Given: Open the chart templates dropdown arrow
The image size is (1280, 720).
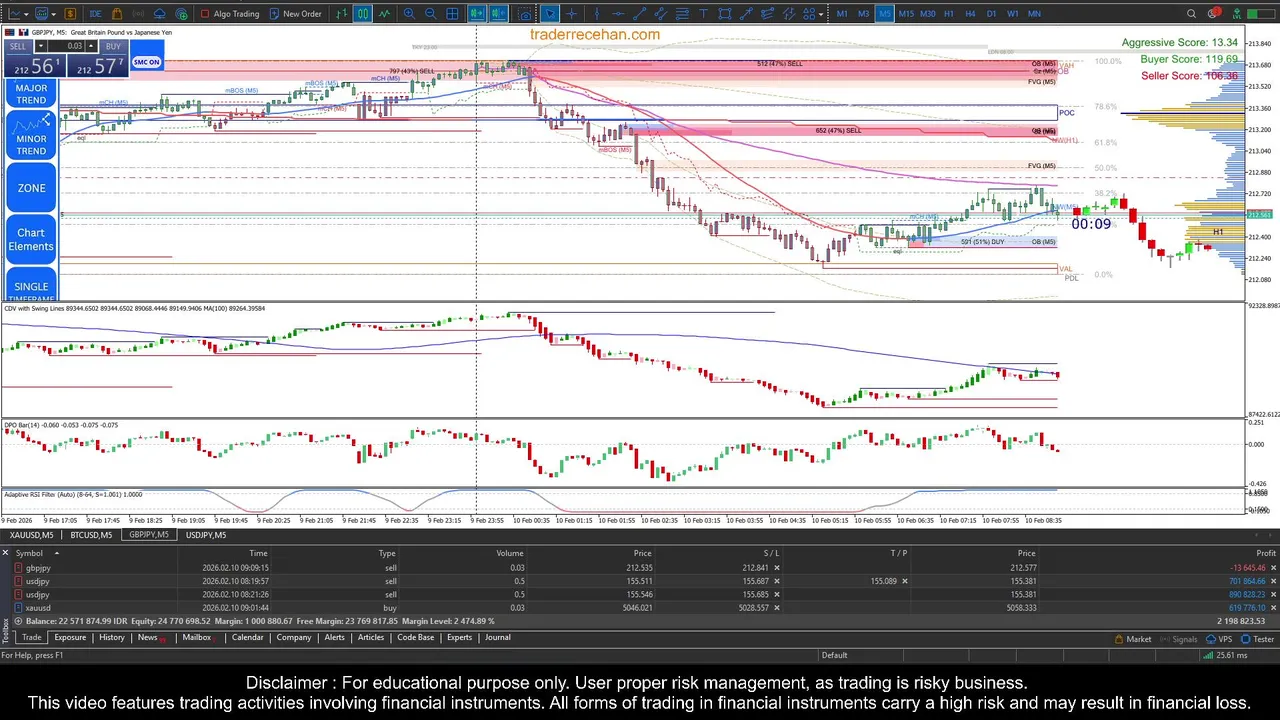Looking at the screenshot, I should pos(53,14).
